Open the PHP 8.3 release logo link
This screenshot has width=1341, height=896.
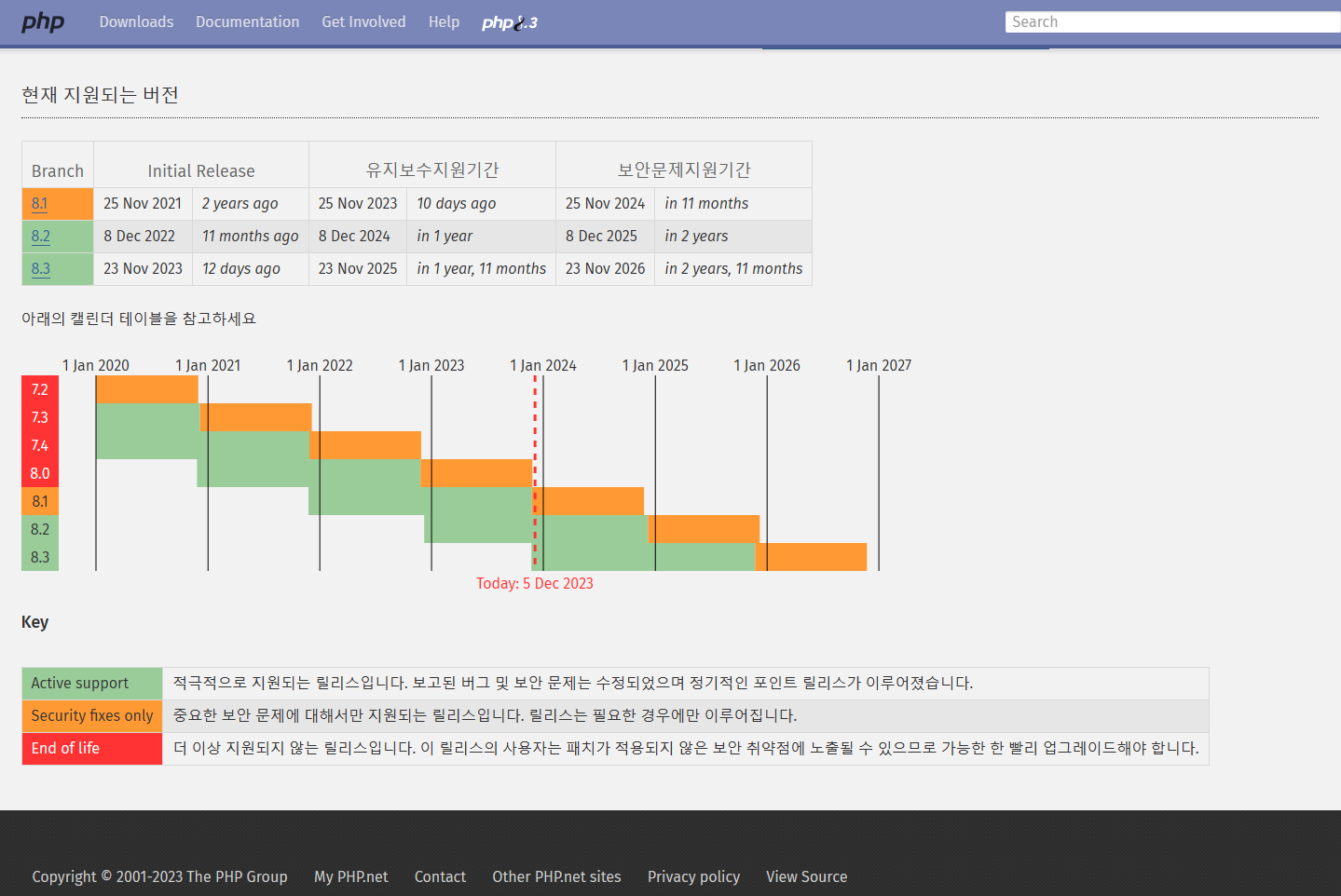pos(509,22)
